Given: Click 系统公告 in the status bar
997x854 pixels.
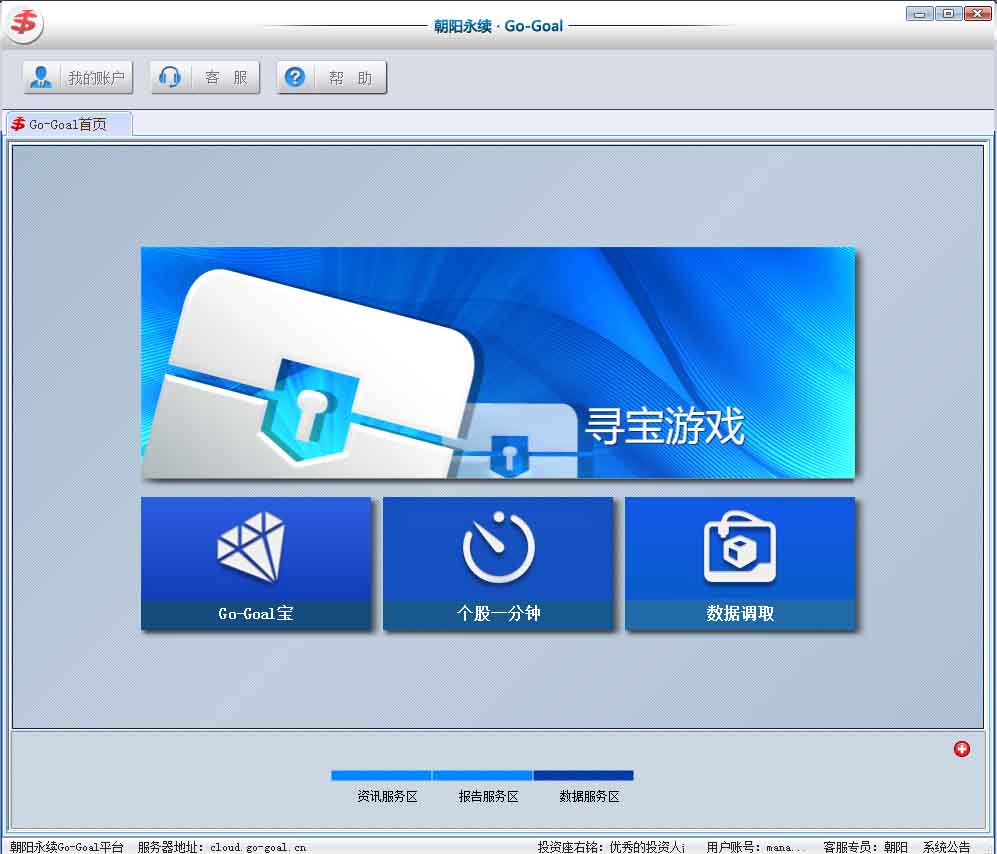Looking at the screenshot, I should pos(946,846).
